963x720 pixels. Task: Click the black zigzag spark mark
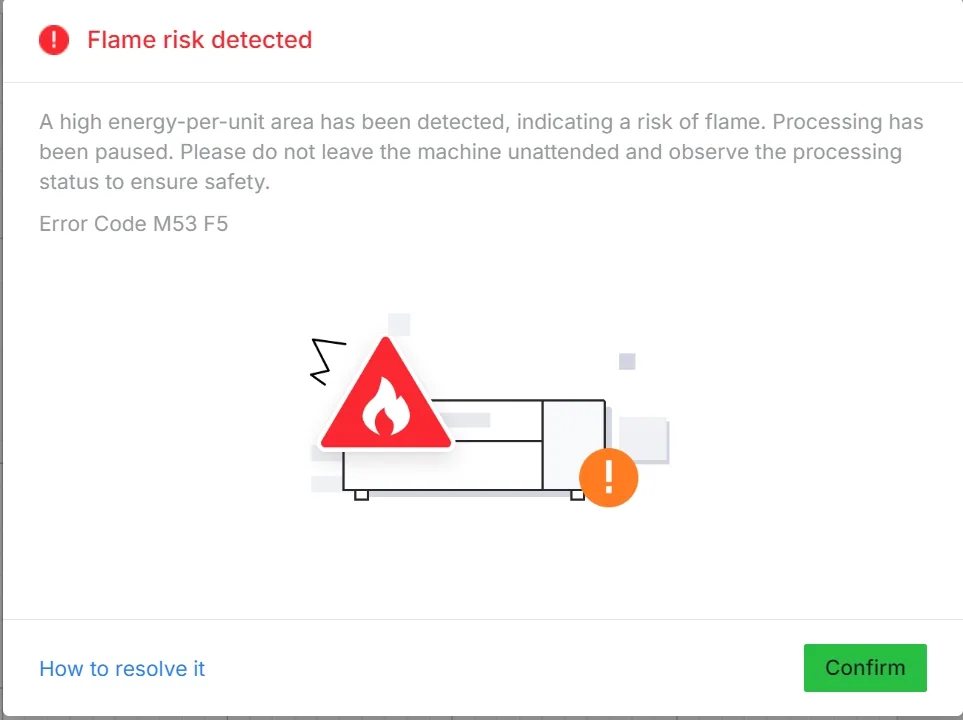[328, 361]
